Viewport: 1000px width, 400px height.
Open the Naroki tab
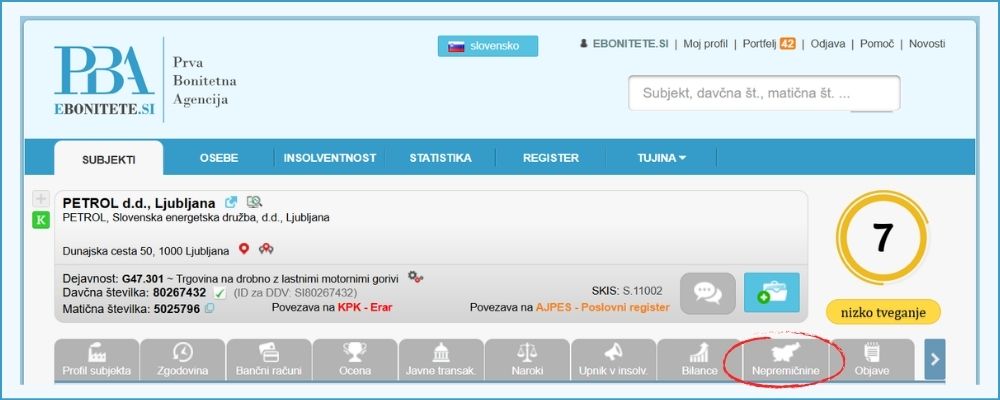[527, 360]
